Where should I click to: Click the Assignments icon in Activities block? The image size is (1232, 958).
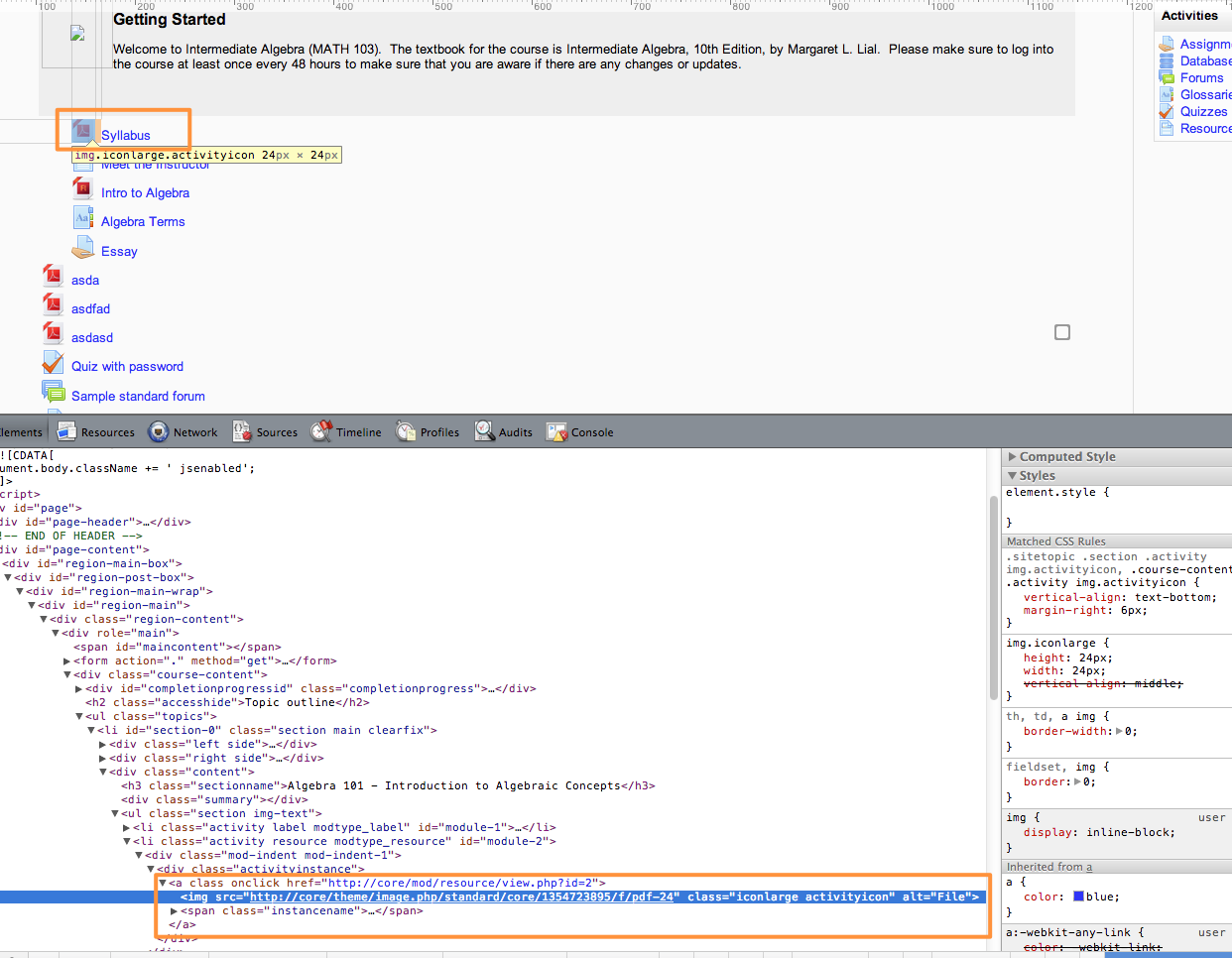coord(1167,45)
